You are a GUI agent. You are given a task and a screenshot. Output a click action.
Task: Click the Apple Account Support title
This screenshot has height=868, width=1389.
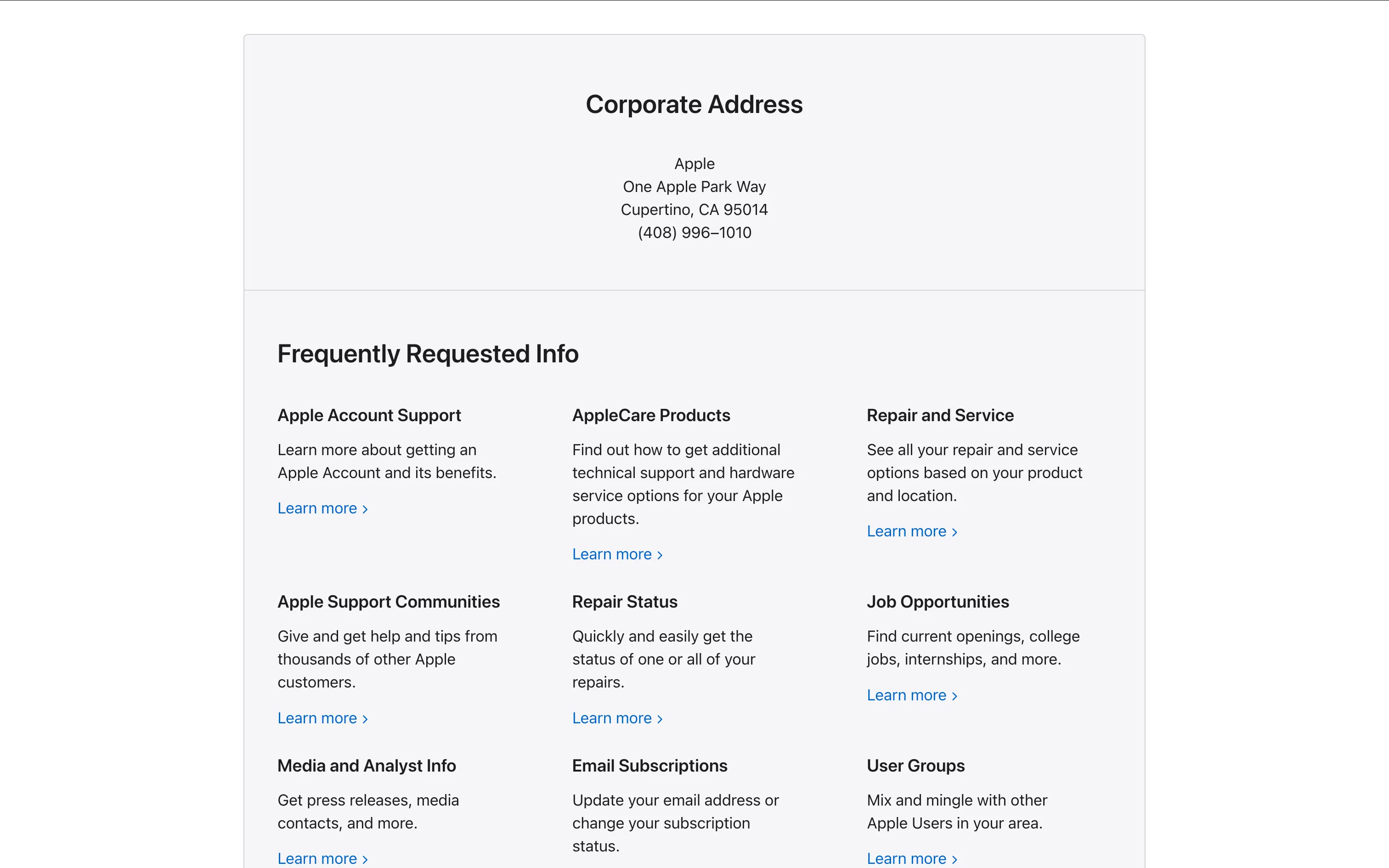click(x=369, y=415)
